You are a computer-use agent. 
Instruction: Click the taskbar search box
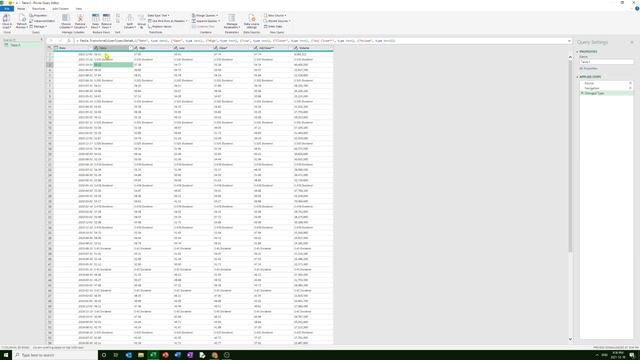pos(55,355)
